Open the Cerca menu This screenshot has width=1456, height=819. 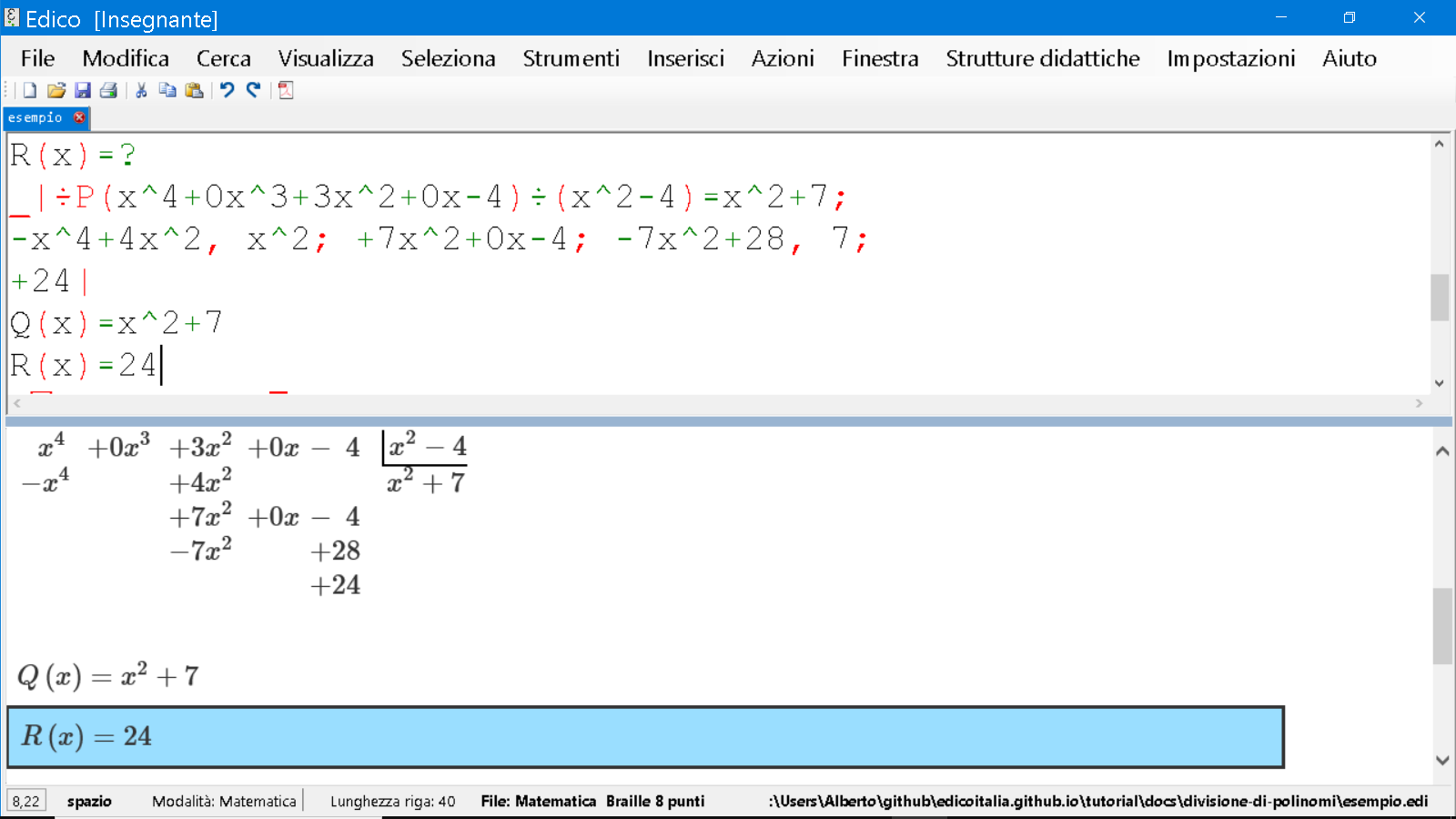pos(224,58)
